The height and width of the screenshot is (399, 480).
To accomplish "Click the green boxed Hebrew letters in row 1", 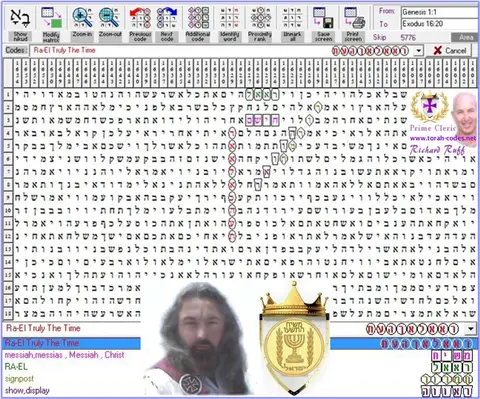I will pos(262,95).
